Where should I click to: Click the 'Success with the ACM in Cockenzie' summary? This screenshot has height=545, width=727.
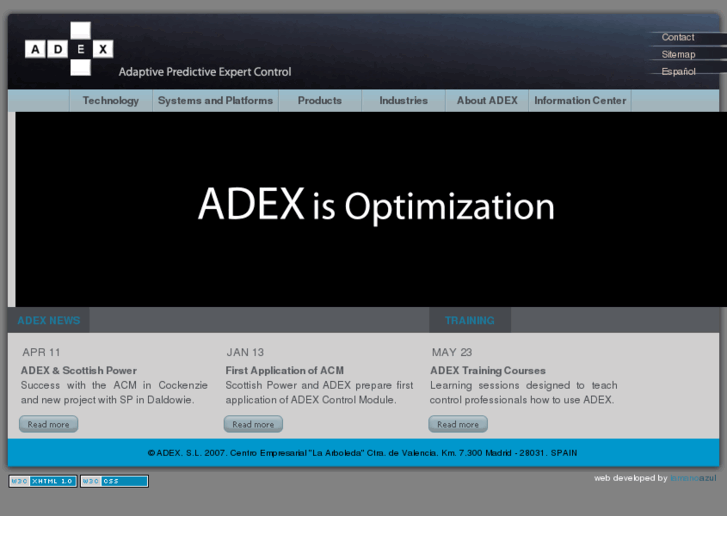tap(114, 392)
